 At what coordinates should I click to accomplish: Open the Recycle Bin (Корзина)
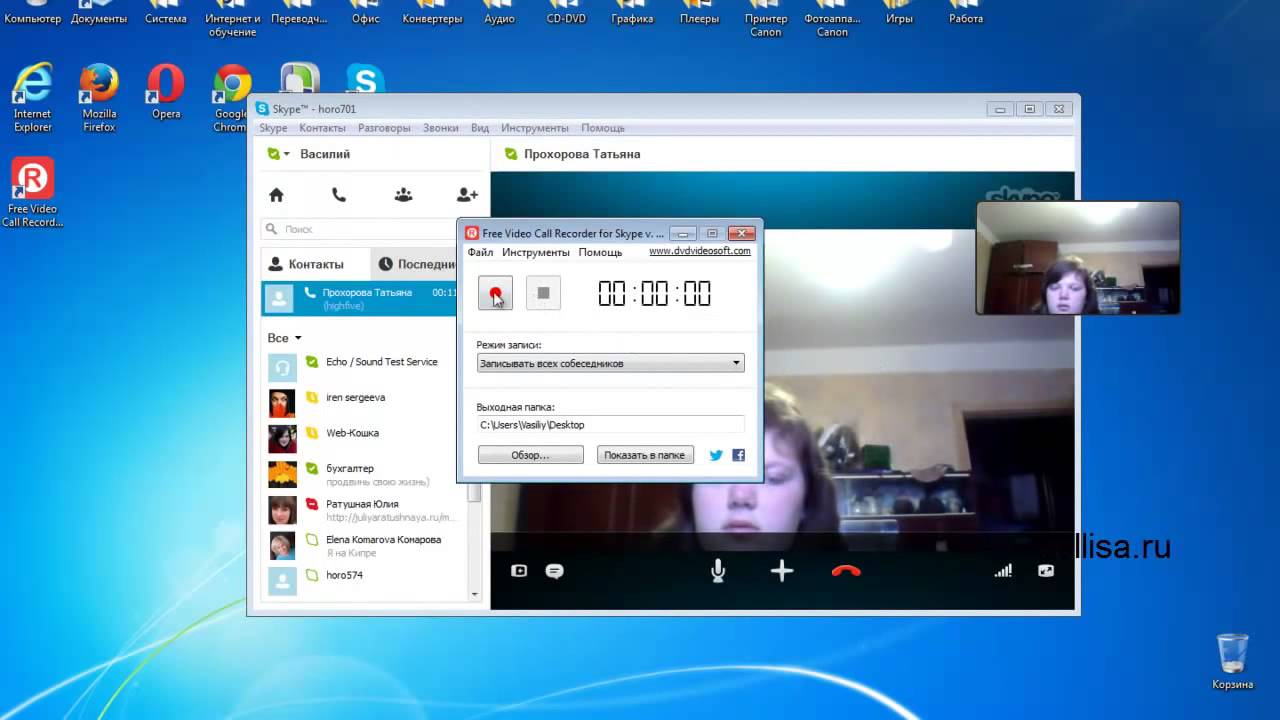1232,660
